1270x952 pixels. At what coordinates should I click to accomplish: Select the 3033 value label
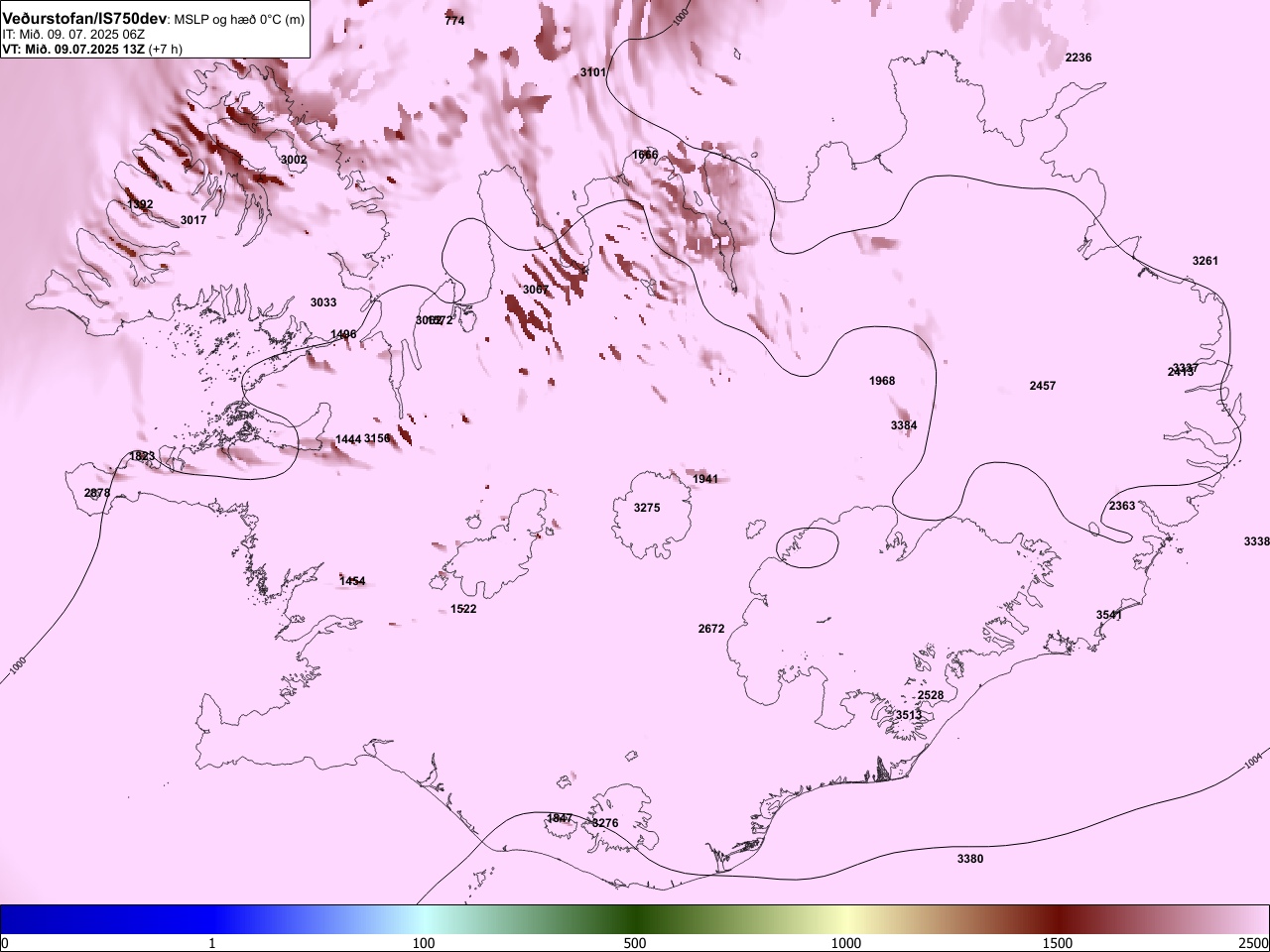[x=323, y=302]
